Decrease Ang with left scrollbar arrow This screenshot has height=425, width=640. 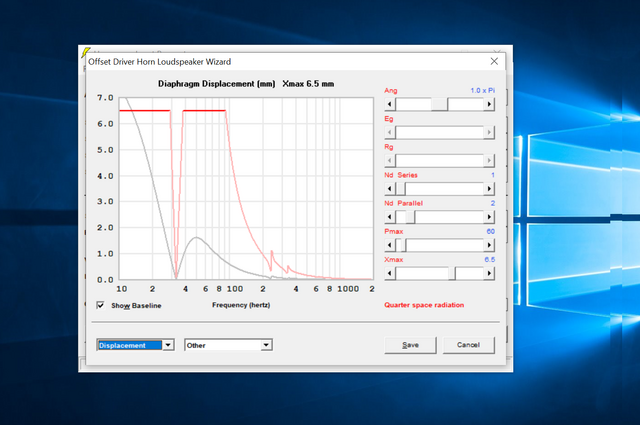[x=390, y=104]
